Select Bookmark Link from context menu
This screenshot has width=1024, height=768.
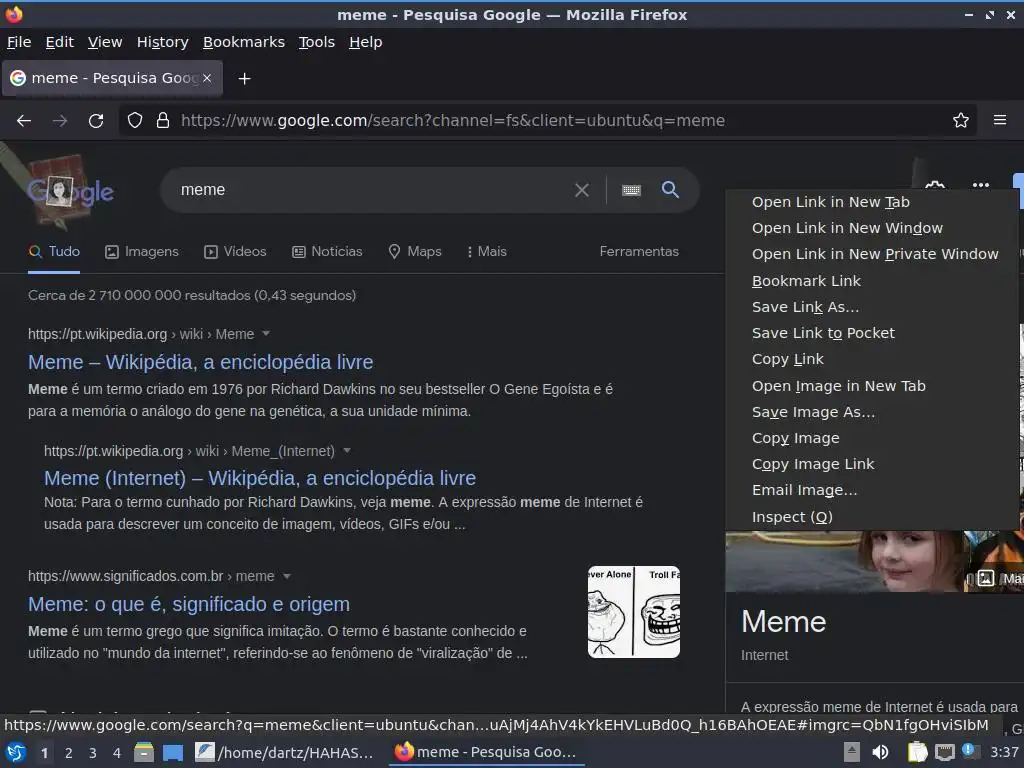coord(871,281)
